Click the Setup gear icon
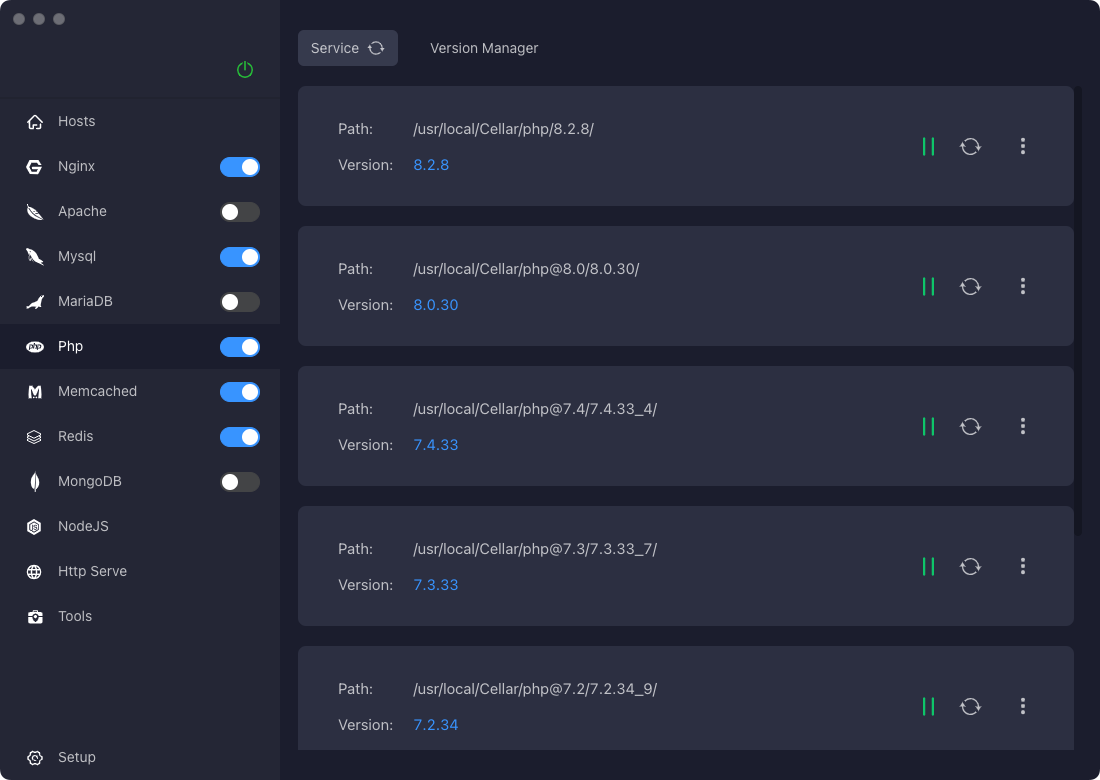The image size is (1100, 780). pyautogui.click(x=34, y=758)
